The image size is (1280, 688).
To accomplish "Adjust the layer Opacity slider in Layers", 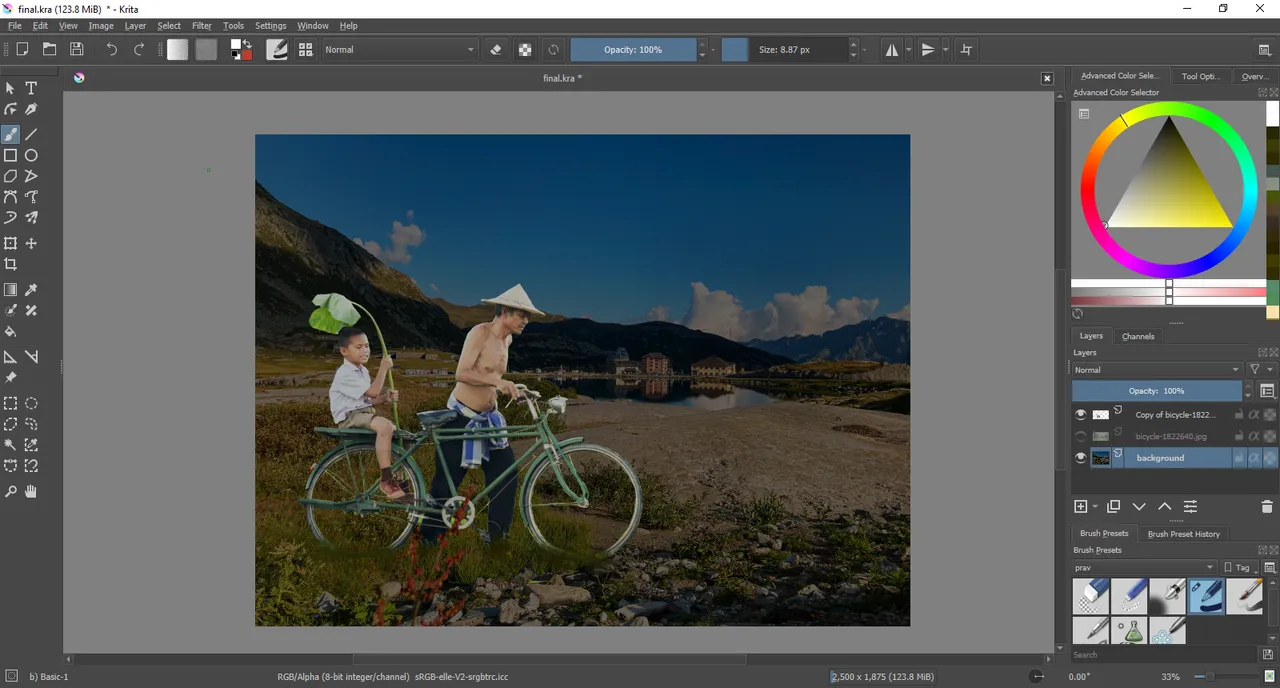I will pos(1156,391).
